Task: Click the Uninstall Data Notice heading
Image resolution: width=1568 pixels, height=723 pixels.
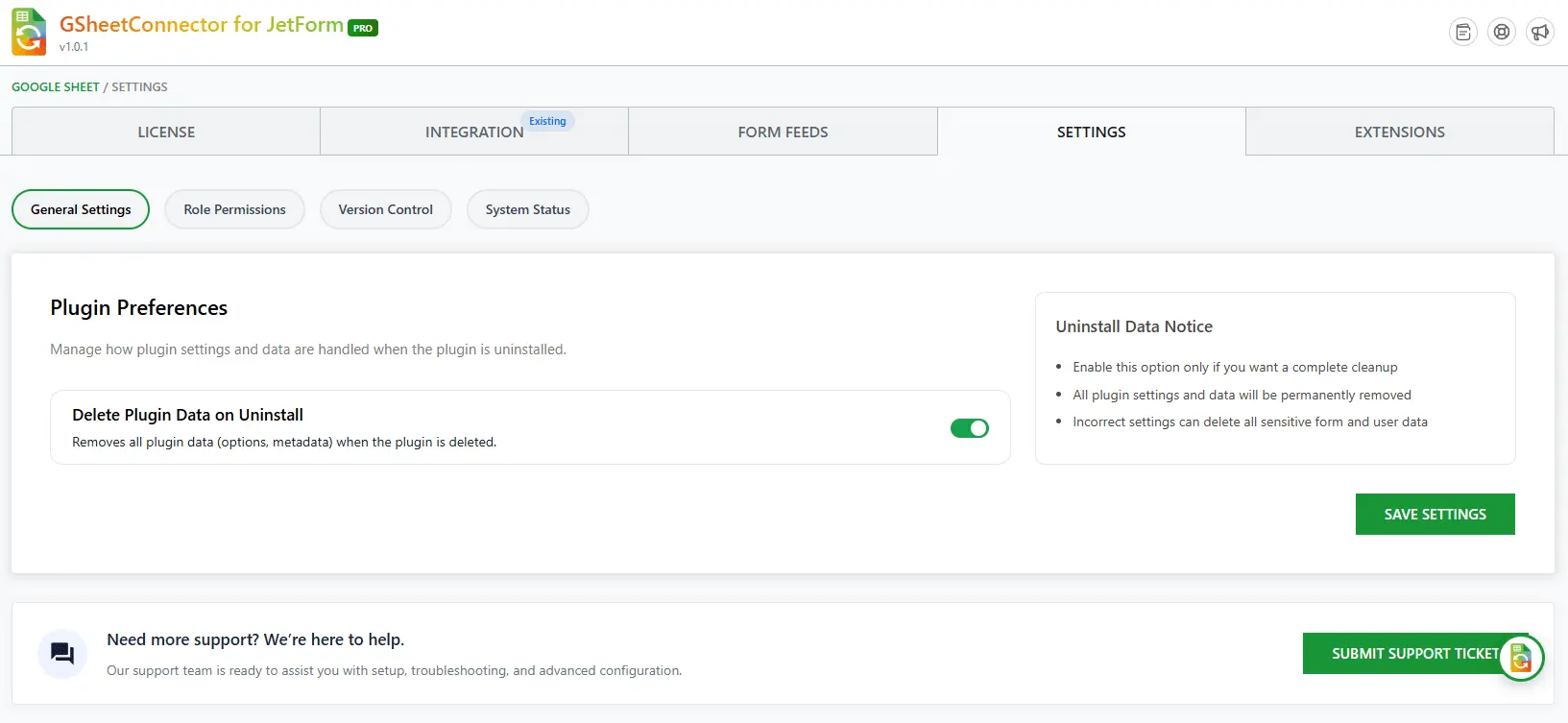Action: click(1134, 326)
